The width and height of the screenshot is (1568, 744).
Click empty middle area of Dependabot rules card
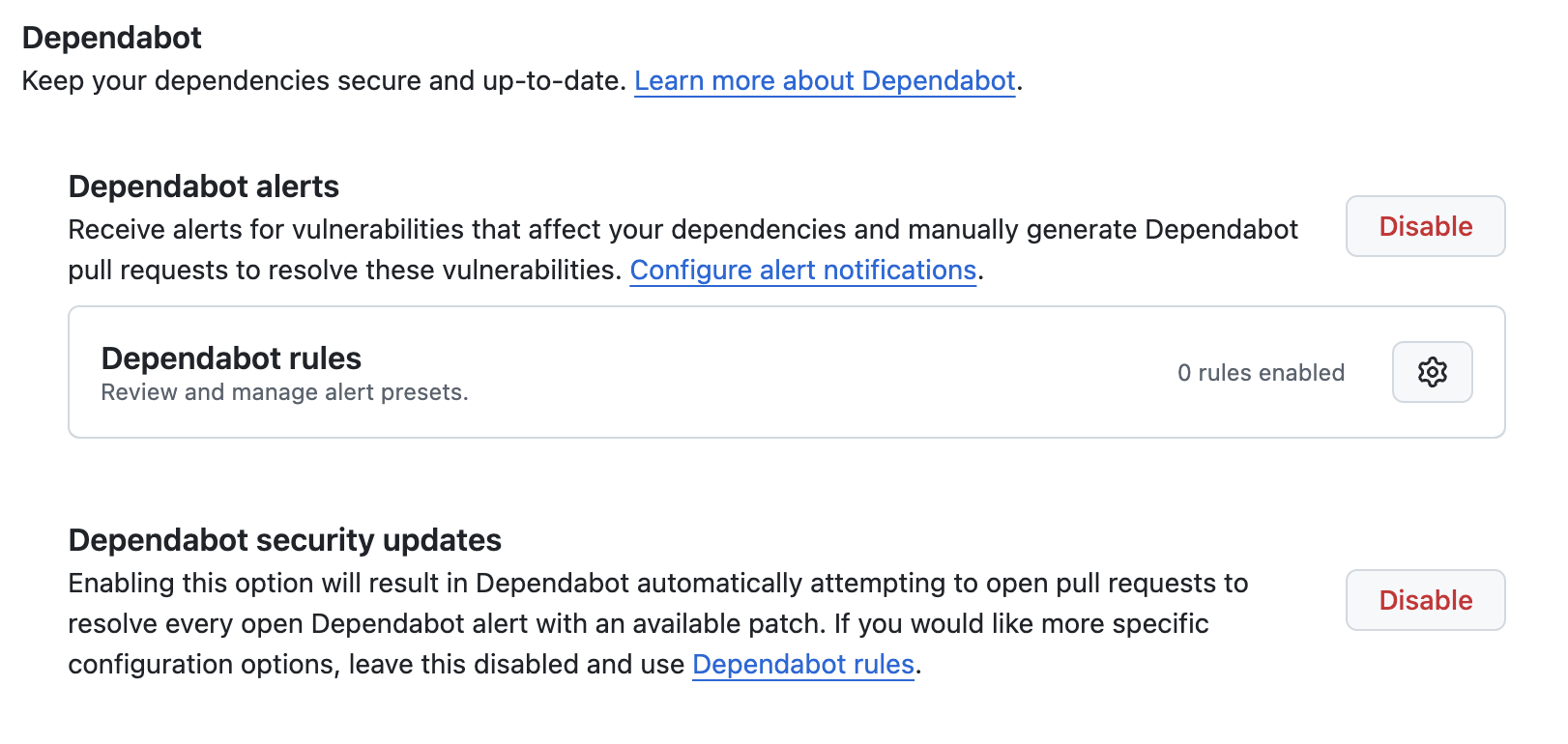(x=773, y=373)
